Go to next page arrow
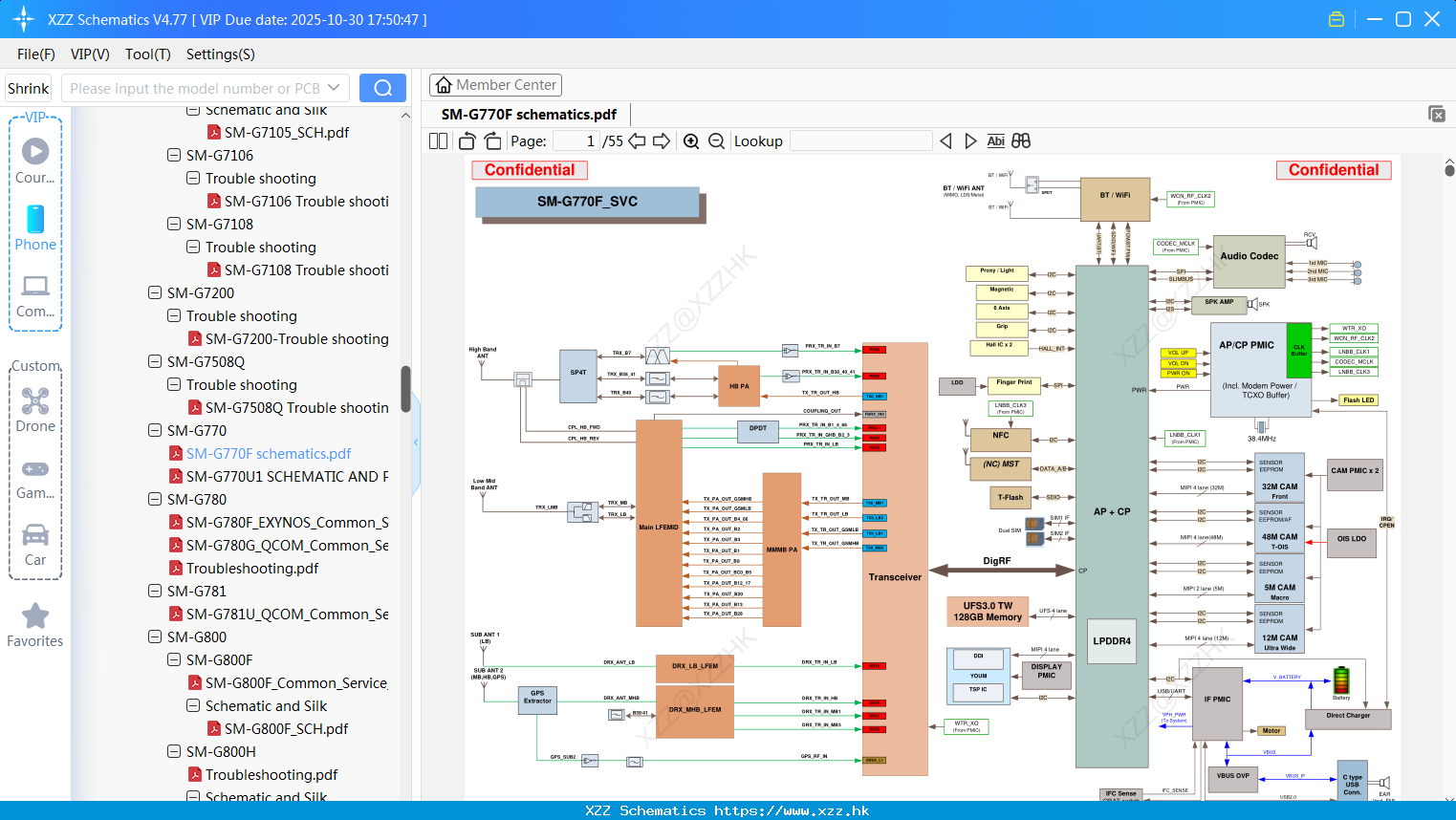 click(x=662, y=141)
